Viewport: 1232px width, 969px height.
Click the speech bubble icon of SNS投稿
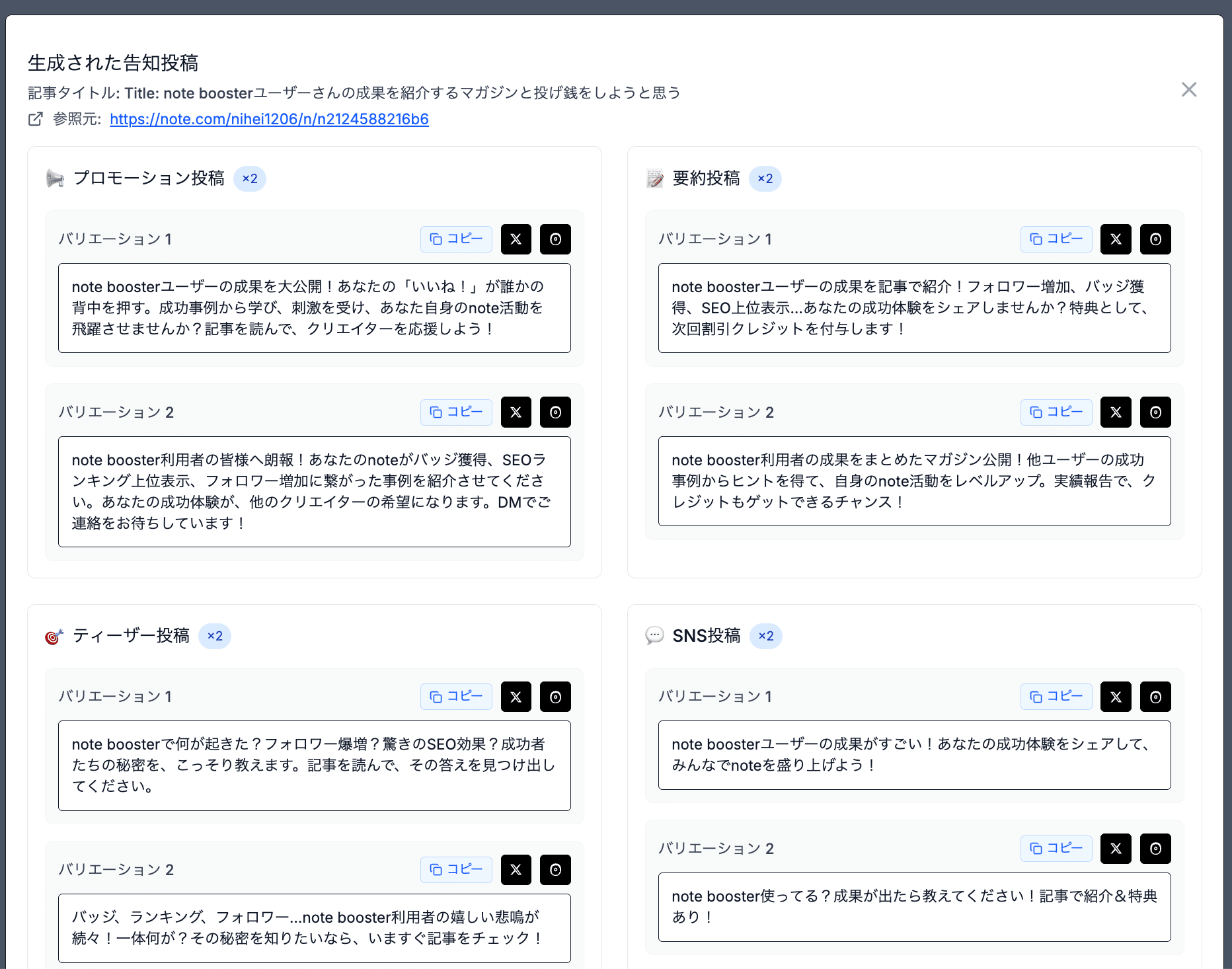[x=654, y=636]
